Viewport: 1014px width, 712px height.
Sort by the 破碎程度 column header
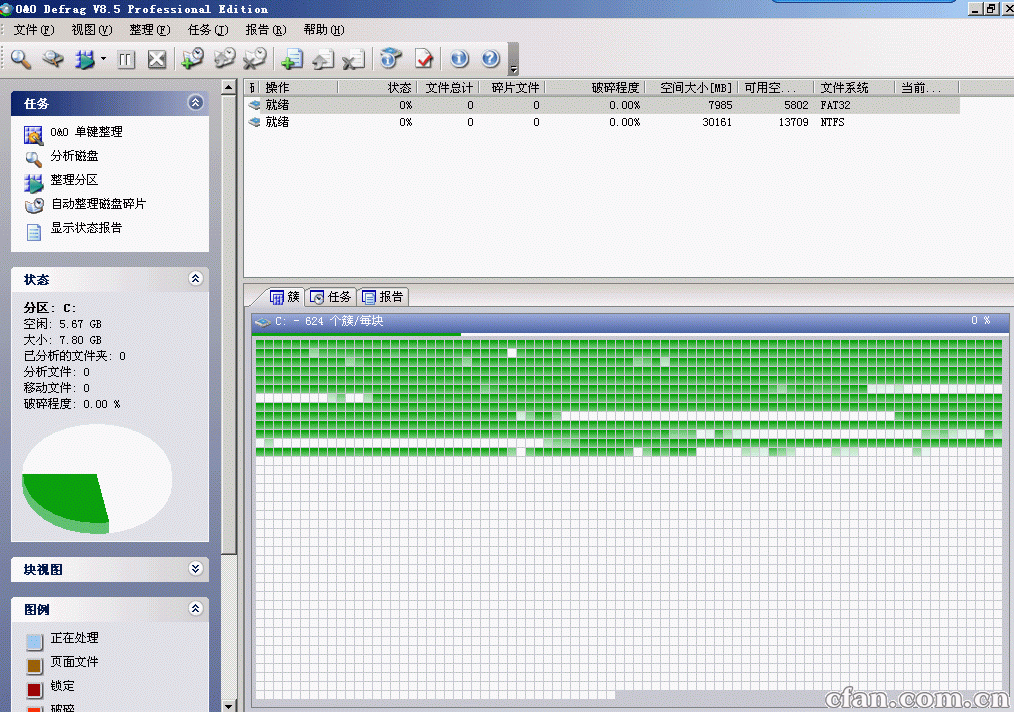[595, 87]
